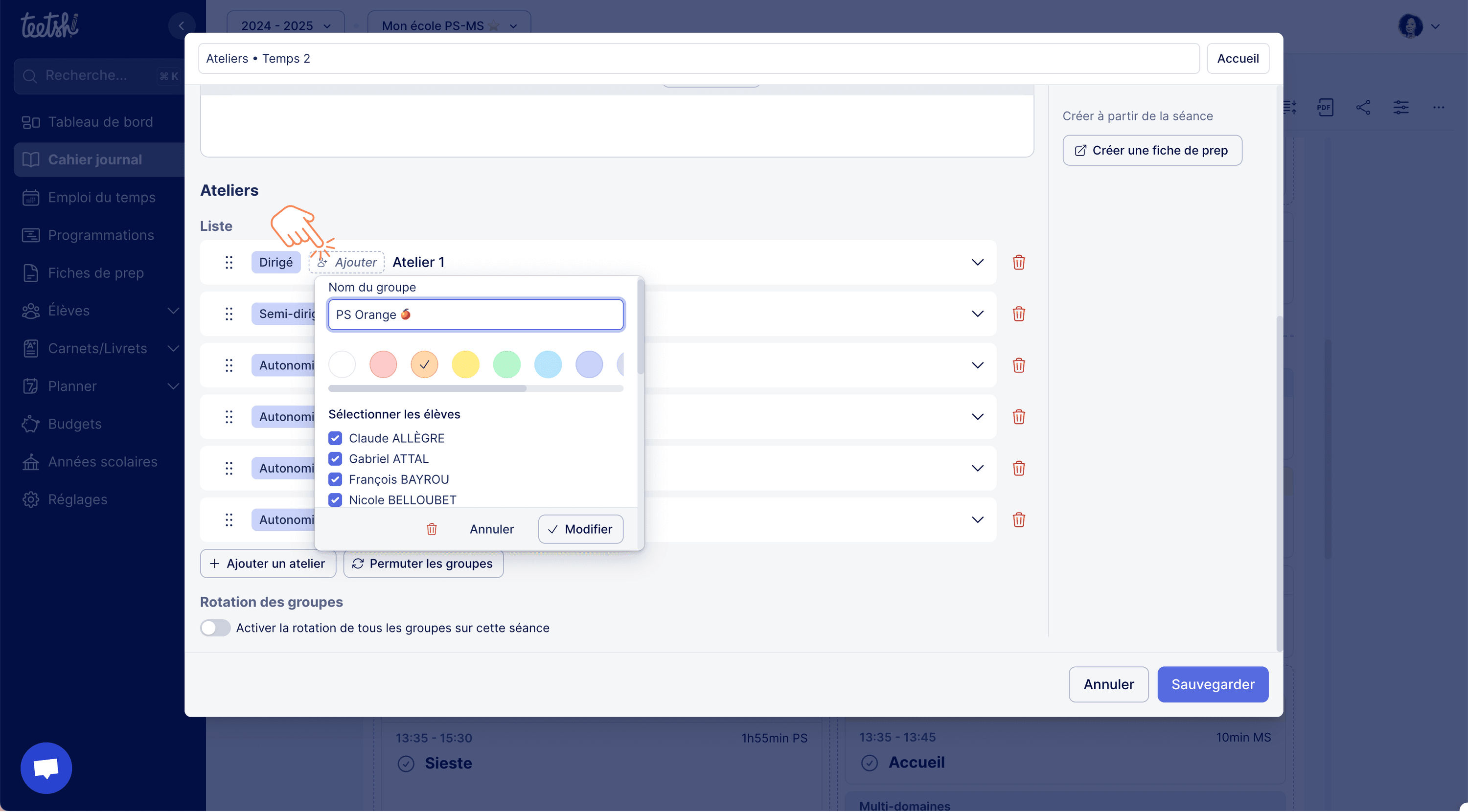1468x812 pixels.
Task: Click the Nom du groupe input field
Action: pyautogui.click(x=475, y=315)
